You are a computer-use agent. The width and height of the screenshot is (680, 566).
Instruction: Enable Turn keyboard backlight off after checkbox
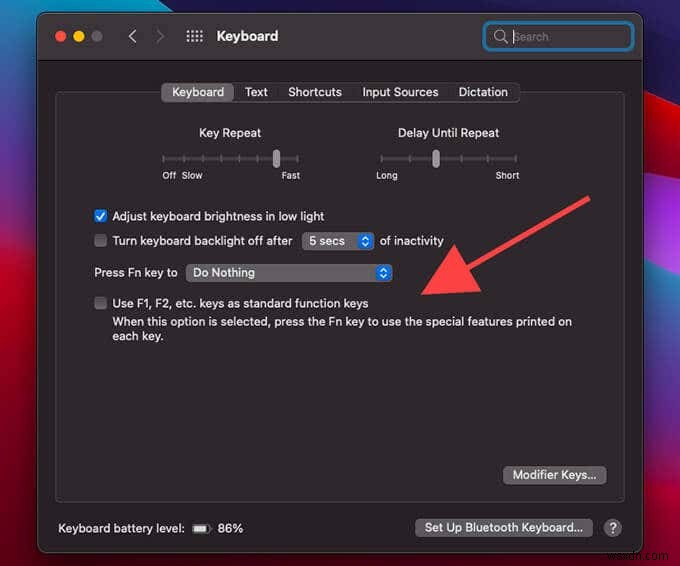(101, 240)
